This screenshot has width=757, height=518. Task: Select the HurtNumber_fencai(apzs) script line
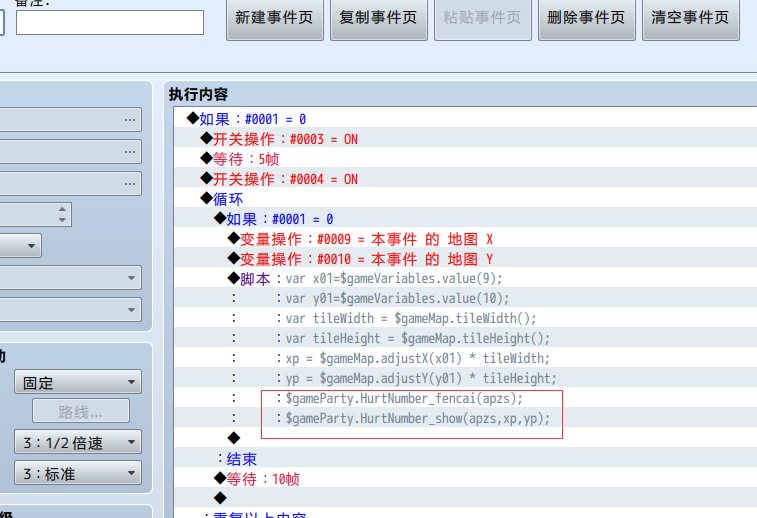(x=465, y=398)
